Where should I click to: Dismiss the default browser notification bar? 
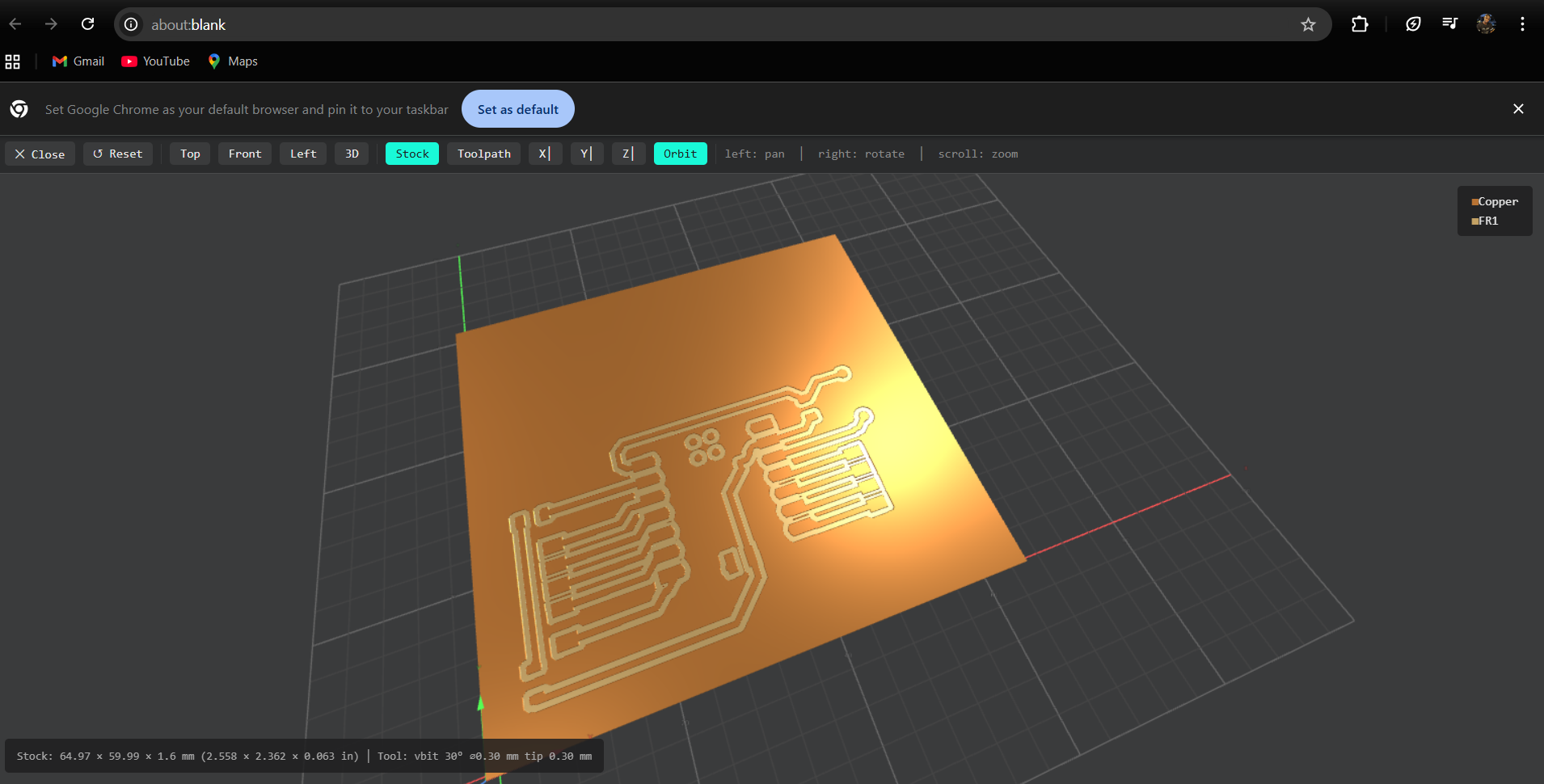pyautogui.click(x=1518, y=109)
